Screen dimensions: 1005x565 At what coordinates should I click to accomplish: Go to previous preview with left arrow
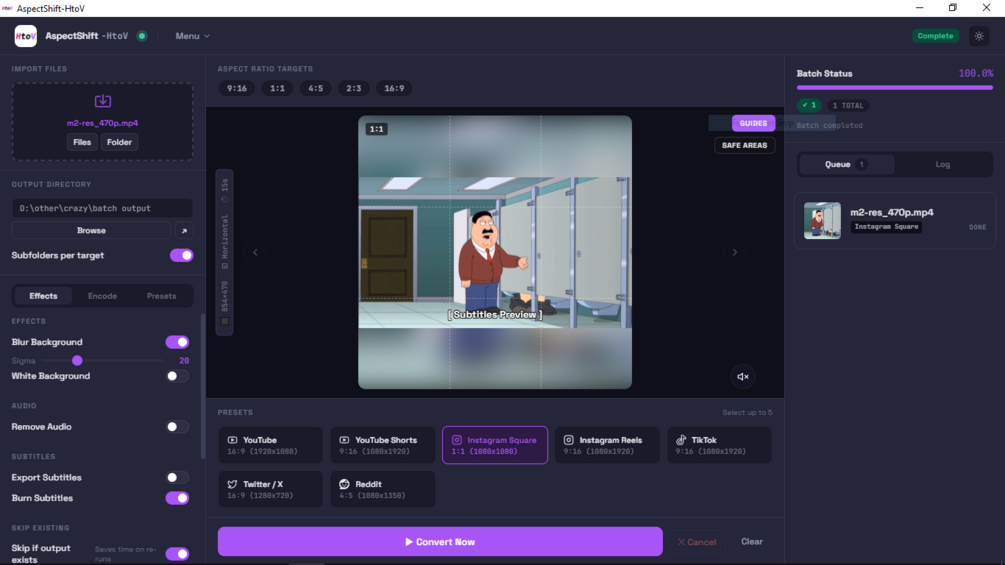pyautogui.click(x=255, y=252)
